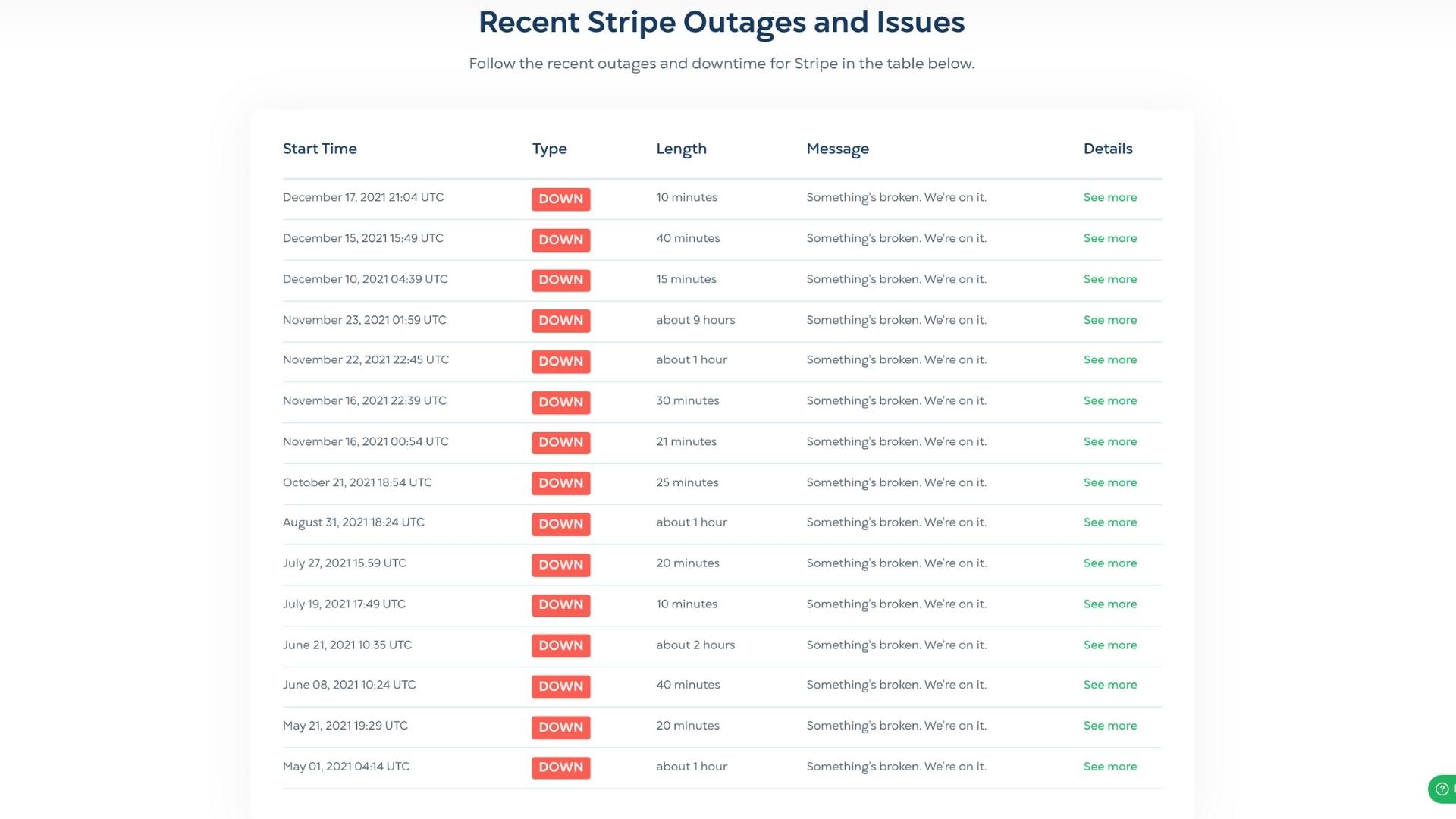Viewport: 1456px width, 819px height.
Task: Click 'about 2 hours' length cell
Action: pos(696,645)
